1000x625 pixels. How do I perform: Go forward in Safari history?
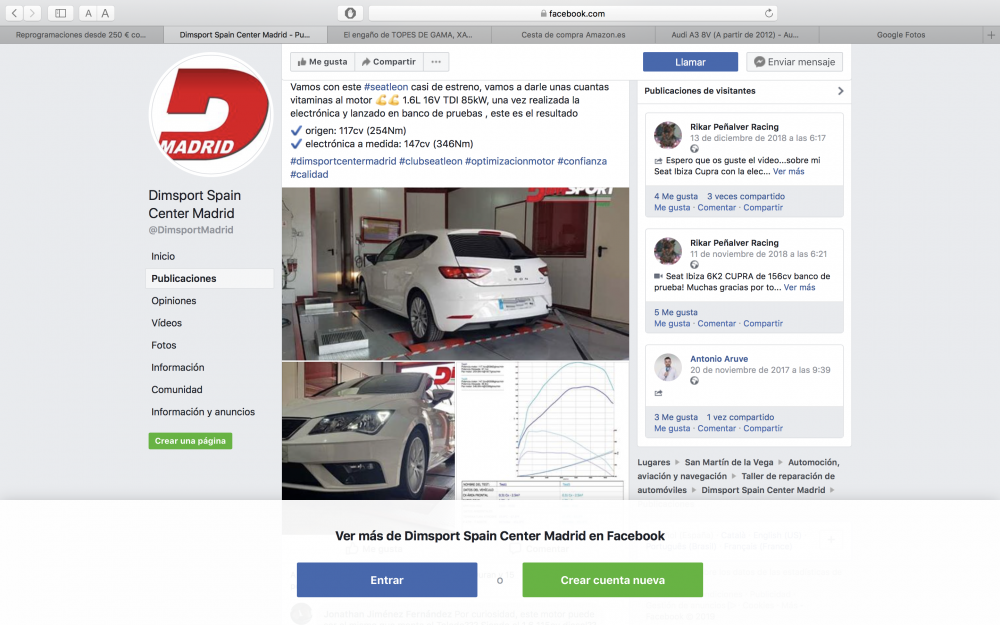[x=32, y=13]
